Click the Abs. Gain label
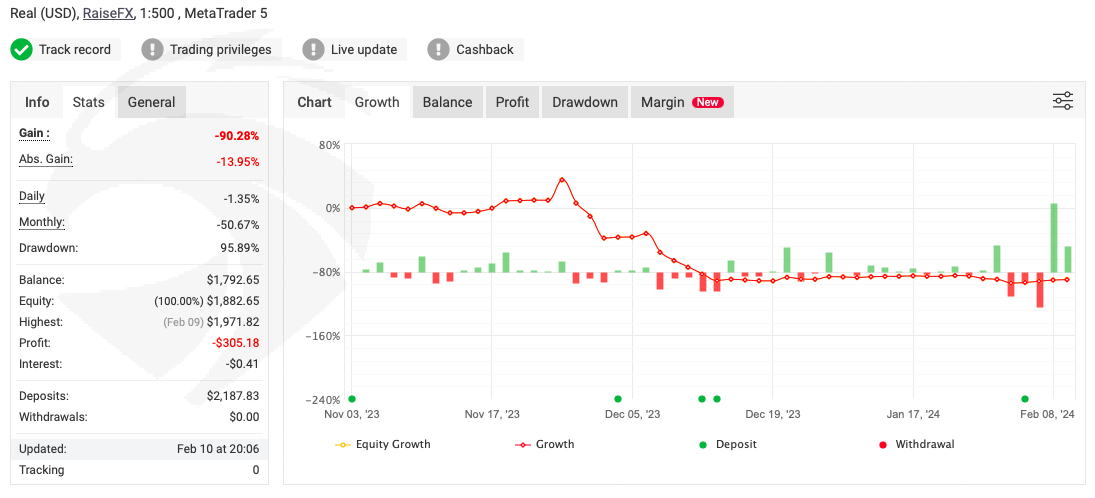The height and width of the screenshot is (498, 1095). click(x=46, y=159)
